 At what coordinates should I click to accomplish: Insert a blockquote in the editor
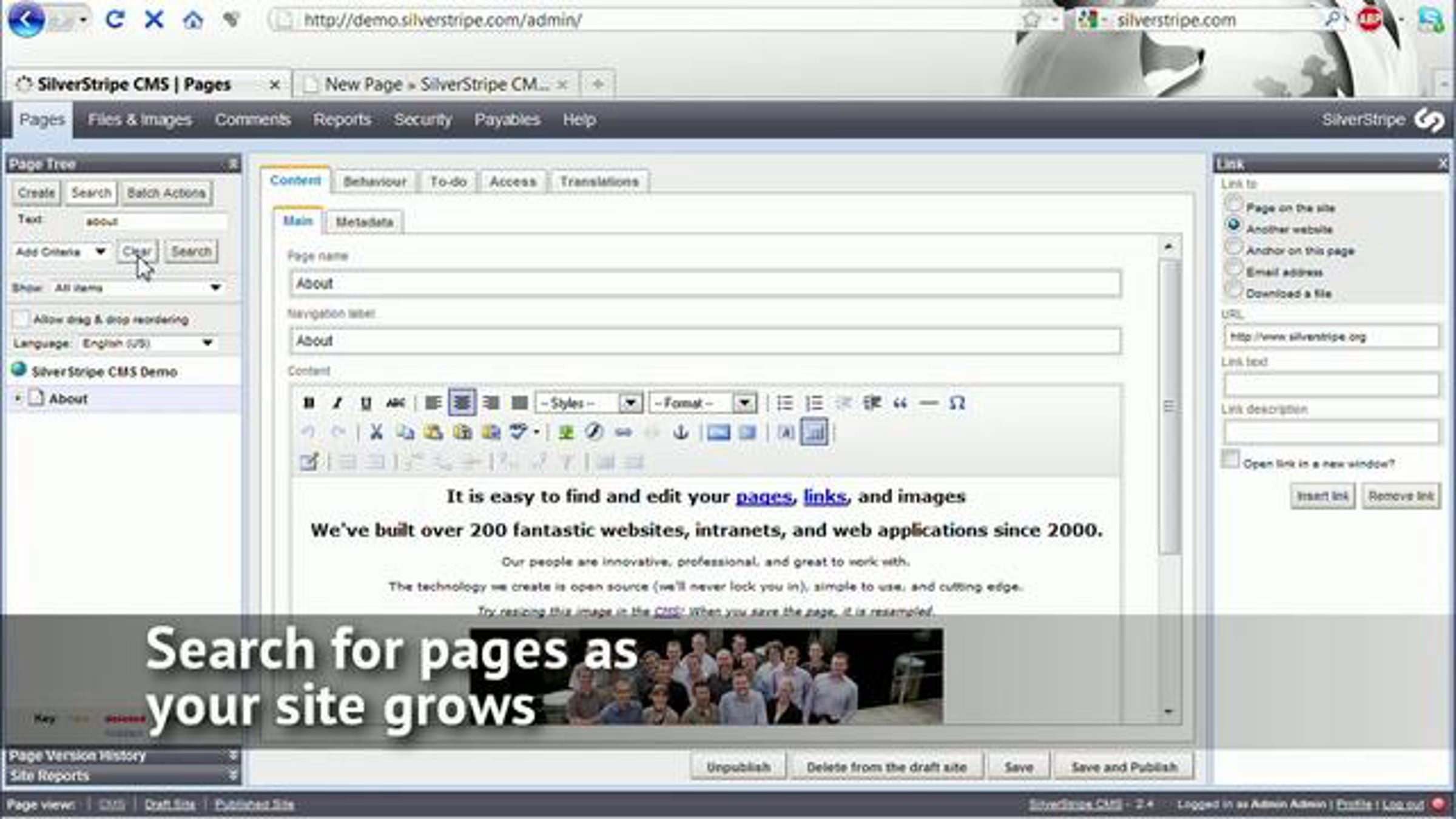point(900,403)
